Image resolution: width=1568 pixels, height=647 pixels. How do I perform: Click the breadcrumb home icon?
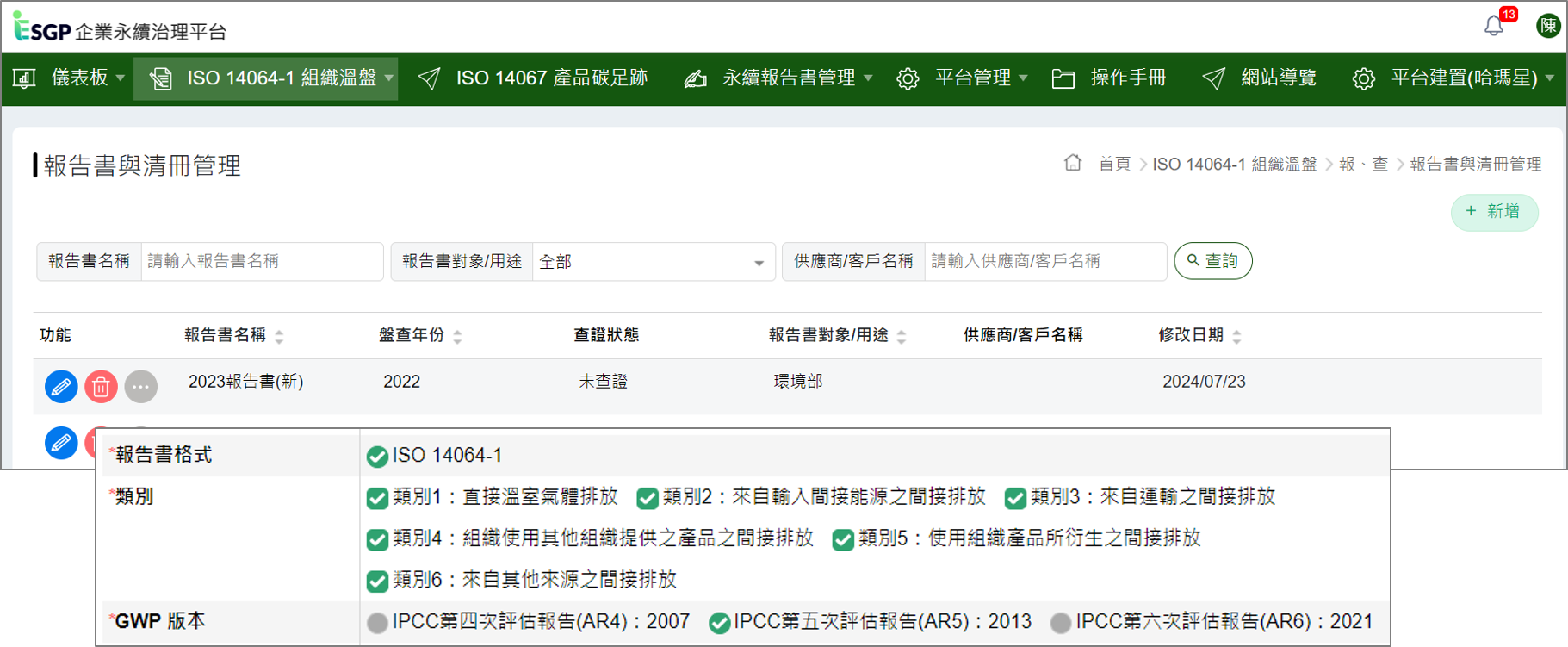(1073, 163)
